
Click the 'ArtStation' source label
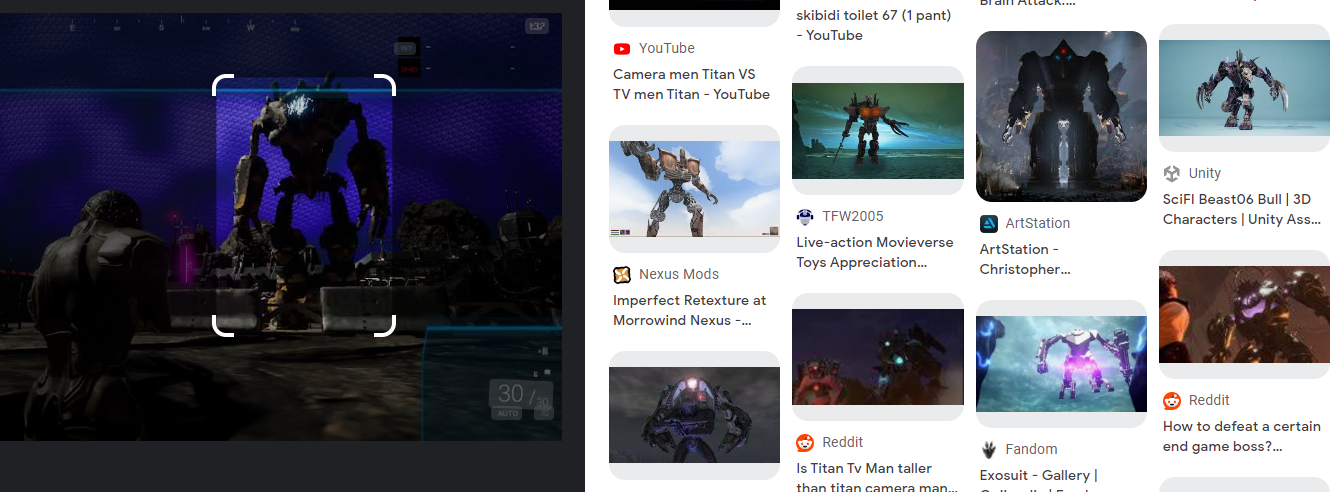1038,223
